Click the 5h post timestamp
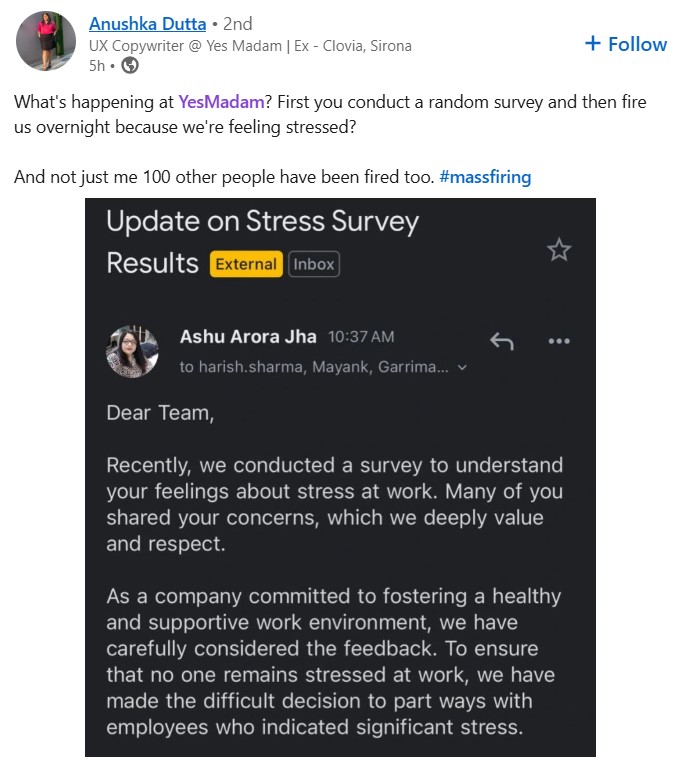677x757 pixels. 96,66
